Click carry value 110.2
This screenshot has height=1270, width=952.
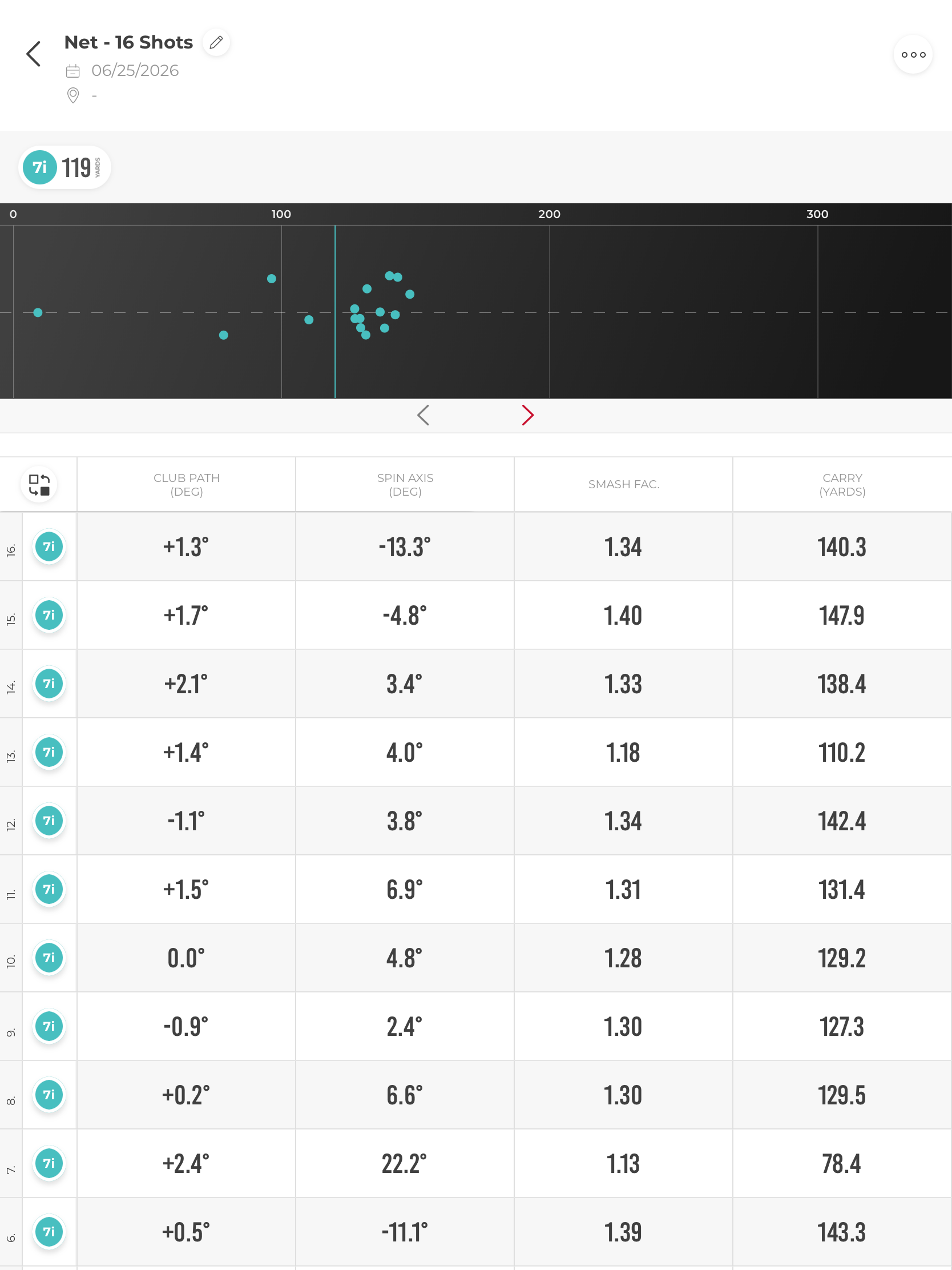click(842, 753)
